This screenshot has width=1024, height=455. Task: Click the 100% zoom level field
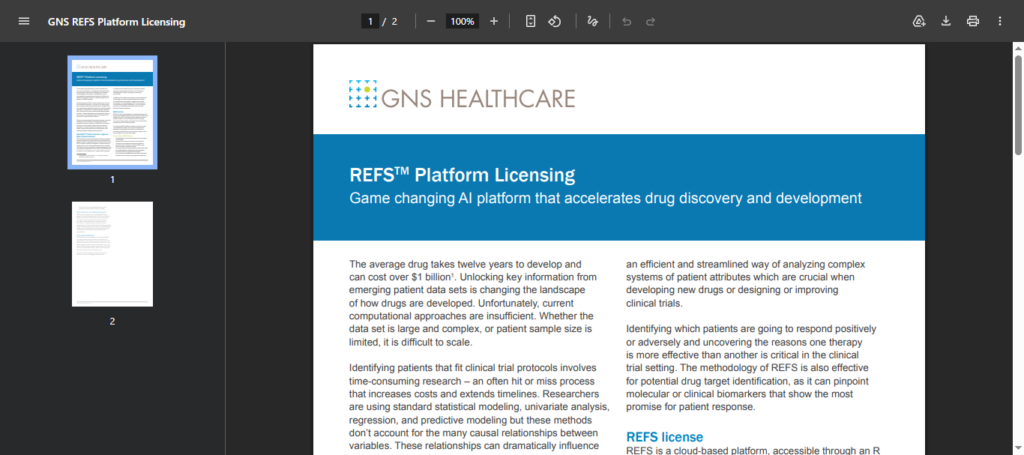pyautogui.click(x=462, y=22)
